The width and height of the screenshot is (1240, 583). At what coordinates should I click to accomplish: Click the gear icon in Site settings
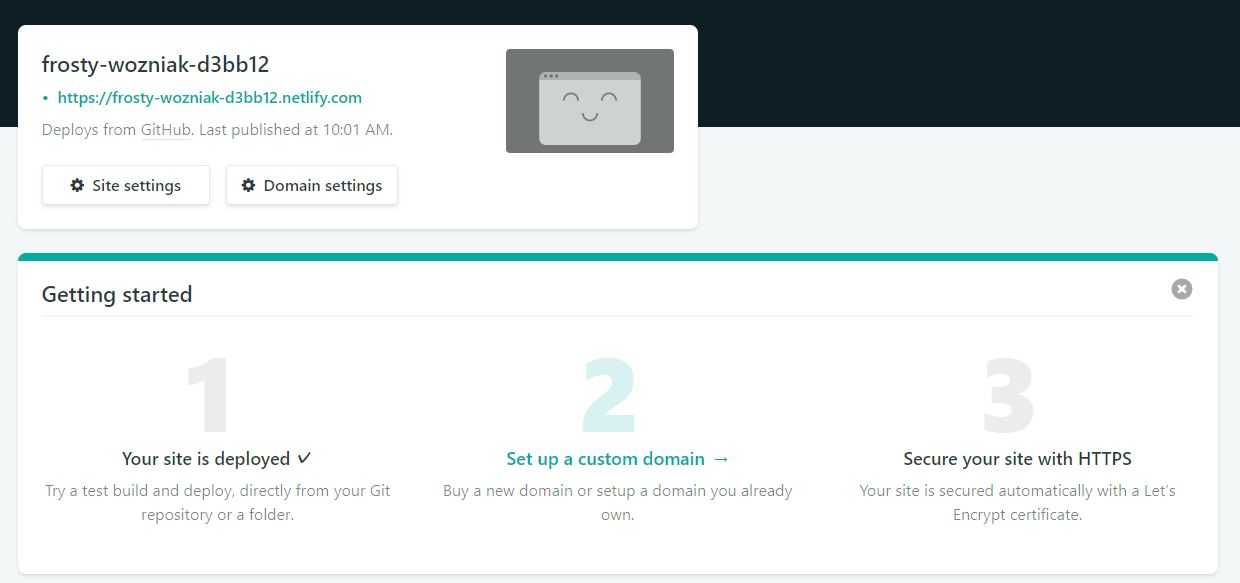click(x=77, y=185)
